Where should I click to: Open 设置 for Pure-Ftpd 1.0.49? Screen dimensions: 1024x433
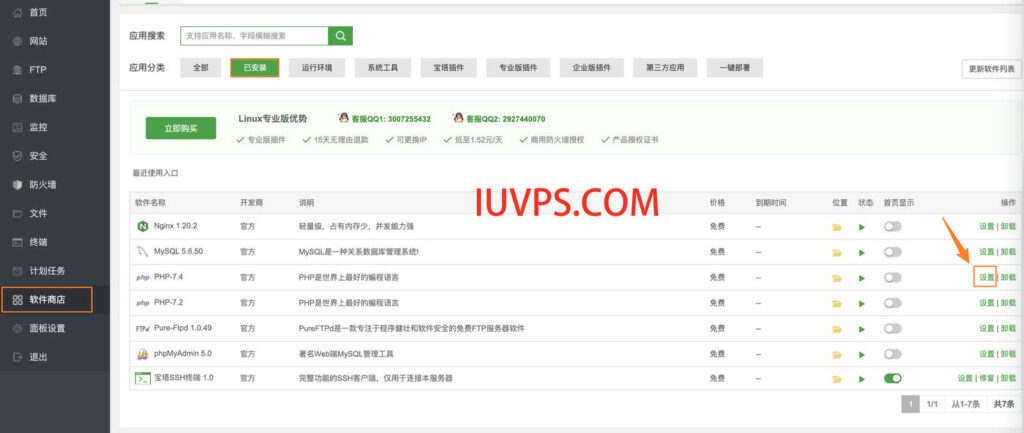tap(986, 329)
